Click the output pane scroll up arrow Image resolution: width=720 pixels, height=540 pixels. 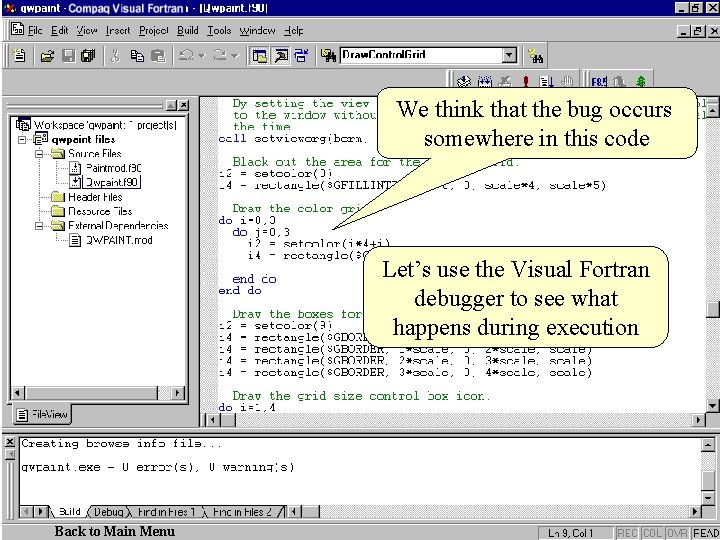708,444
